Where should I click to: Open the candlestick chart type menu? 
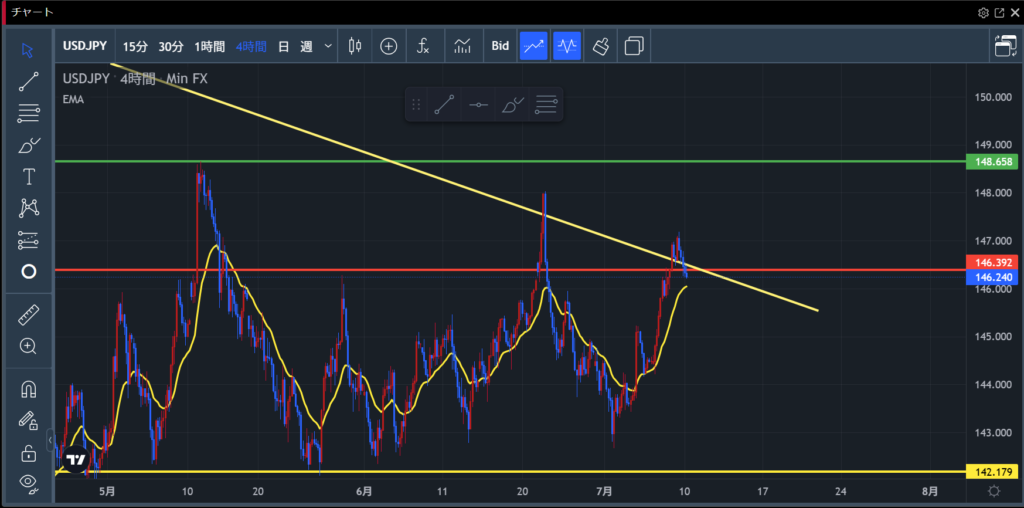point(355,46)
